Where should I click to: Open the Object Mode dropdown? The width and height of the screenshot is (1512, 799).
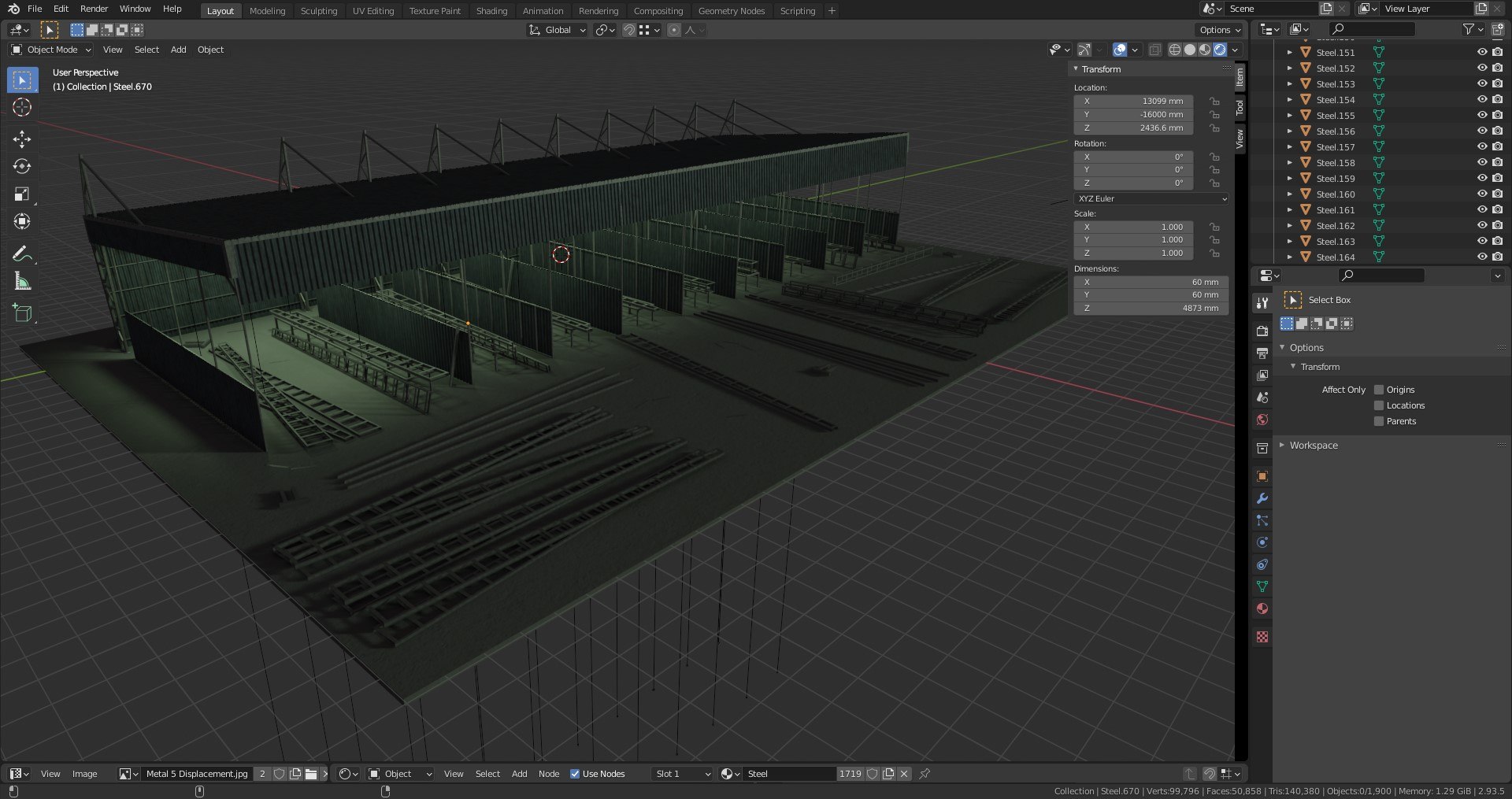tap(51, 50)
